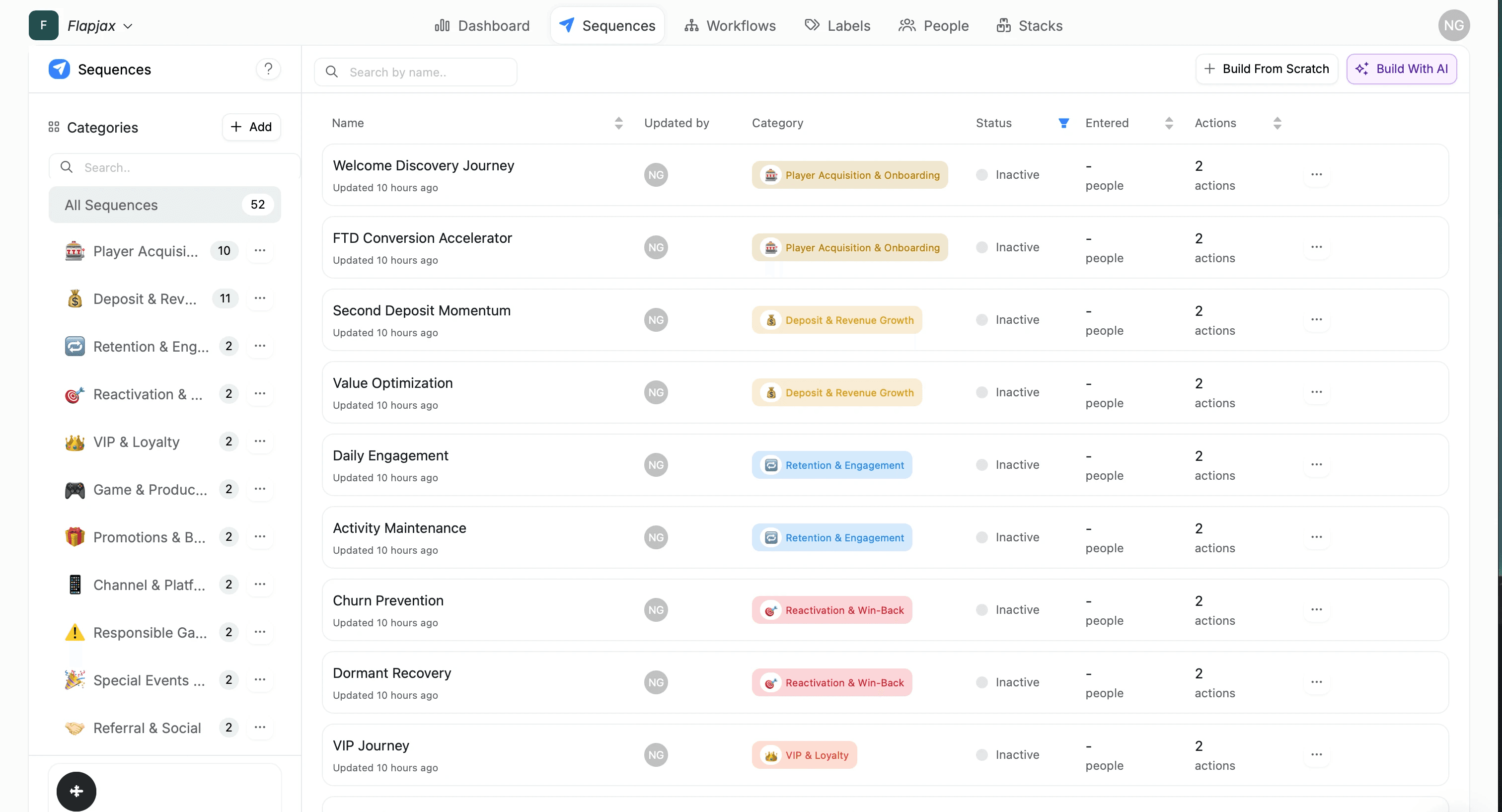
Task: Open the options menu for the Churn Prevention row
Action: pos(1316,609)
